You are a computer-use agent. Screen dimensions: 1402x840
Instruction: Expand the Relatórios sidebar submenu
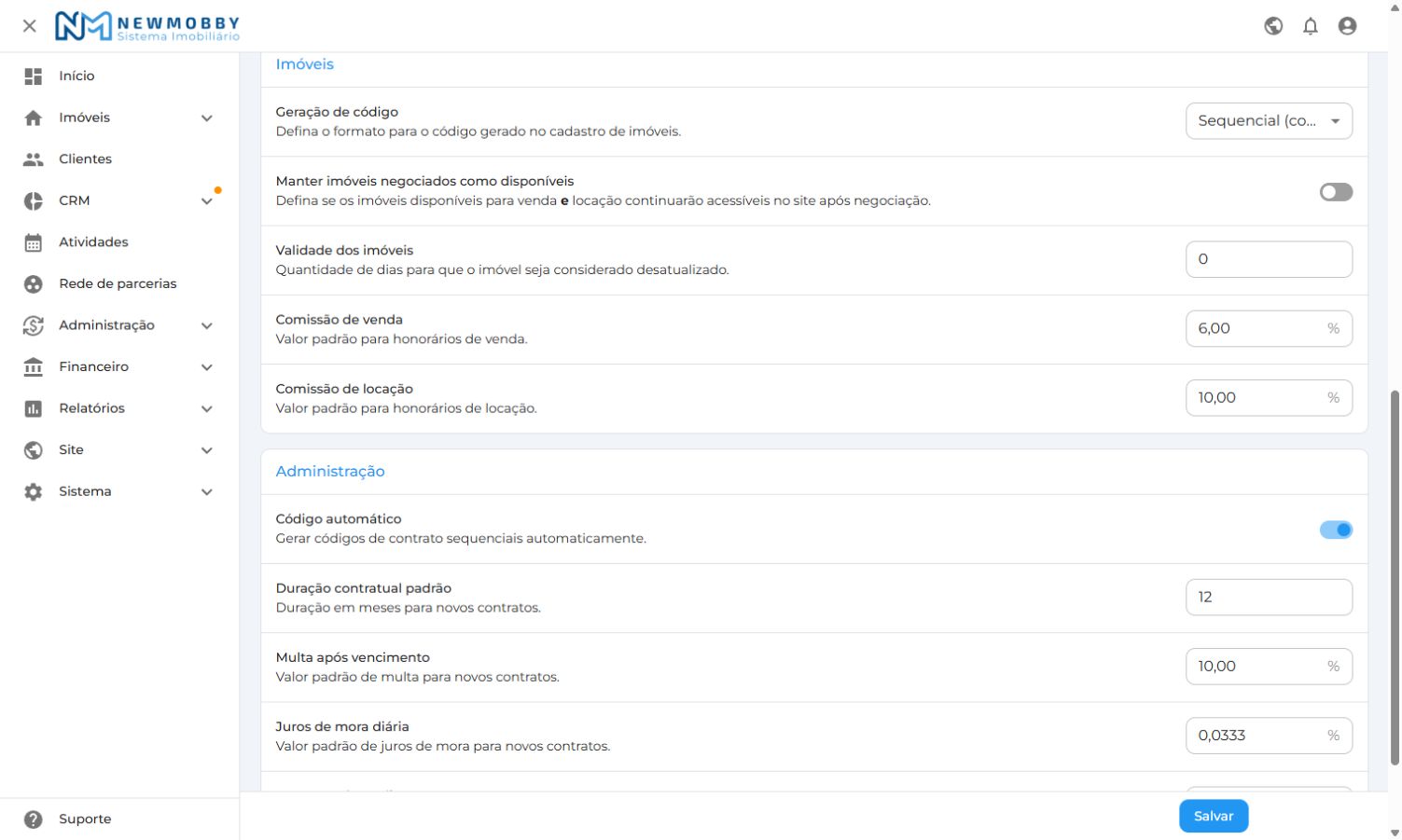207,408
